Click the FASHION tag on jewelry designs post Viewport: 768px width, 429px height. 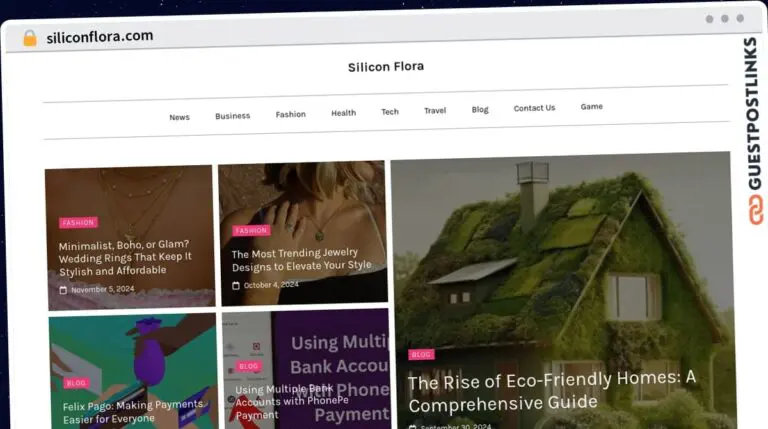(x=251, y=230)
